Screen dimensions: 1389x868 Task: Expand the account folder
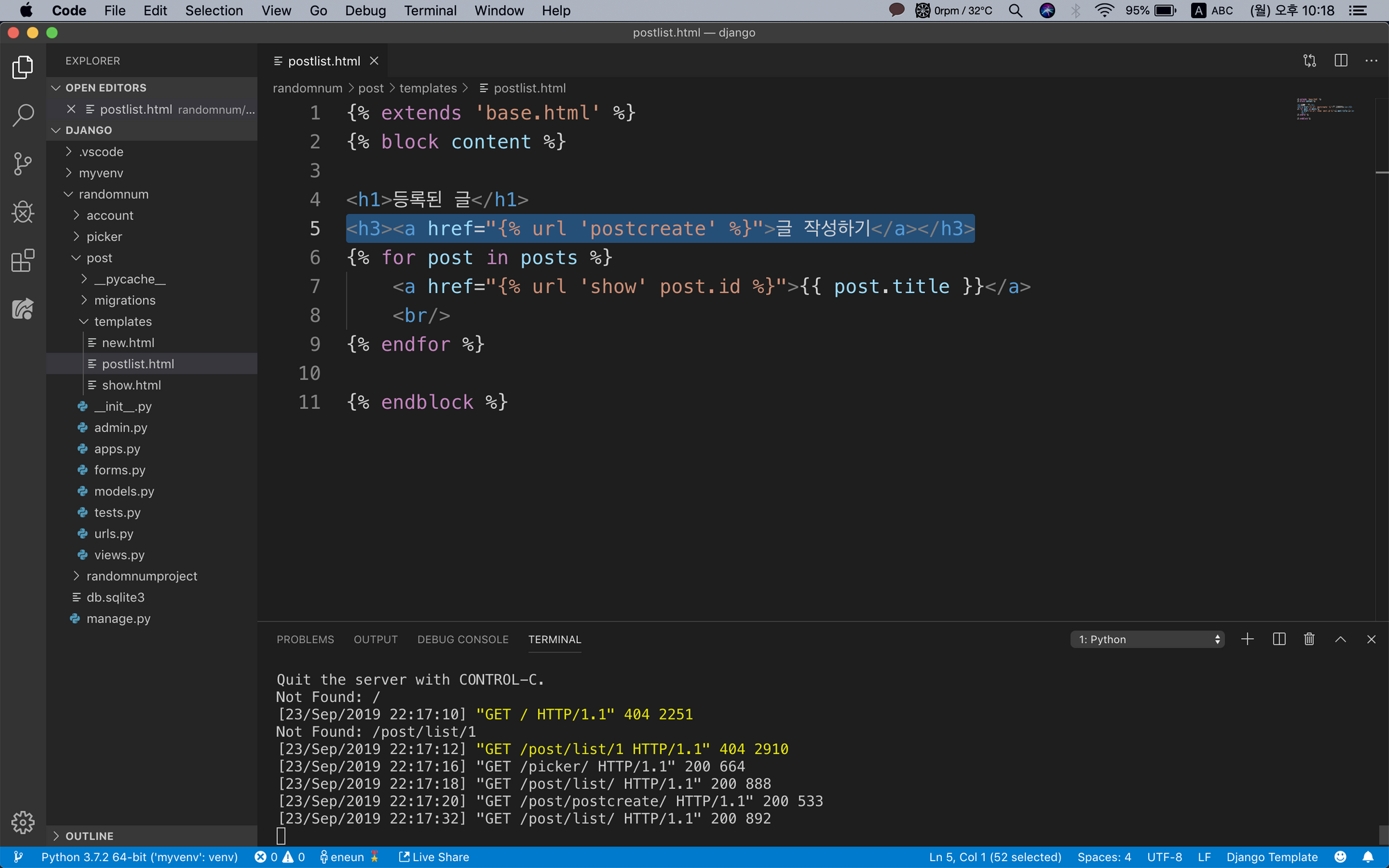pos(110,215)
